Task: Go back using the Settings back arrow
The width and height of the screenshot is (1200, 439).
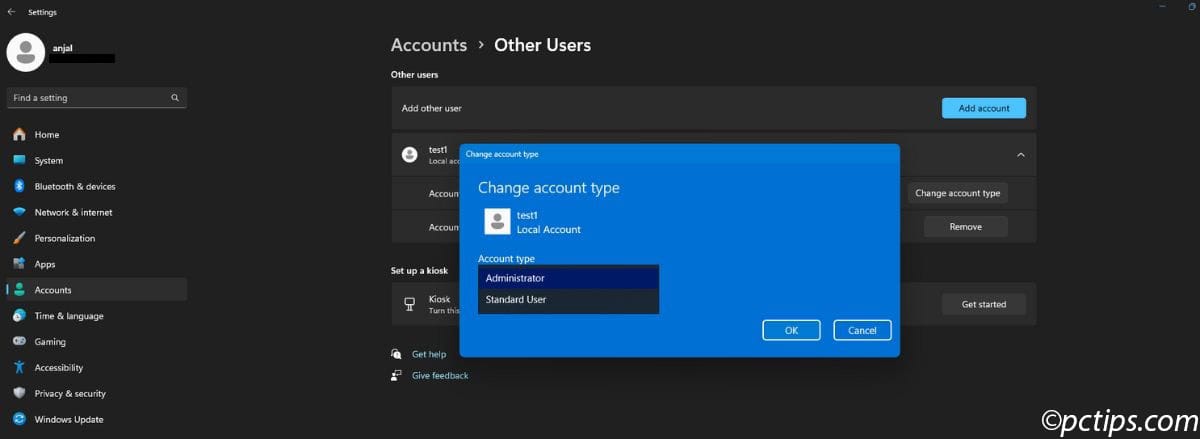Action: pyautogui.click(x=11, y=12)
